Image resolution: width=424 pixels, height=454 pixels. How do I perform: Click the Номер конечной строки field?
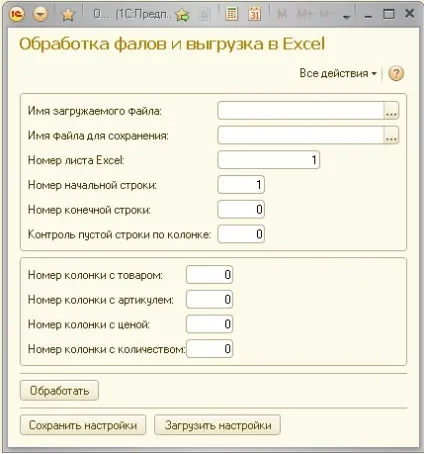[241, 209]
